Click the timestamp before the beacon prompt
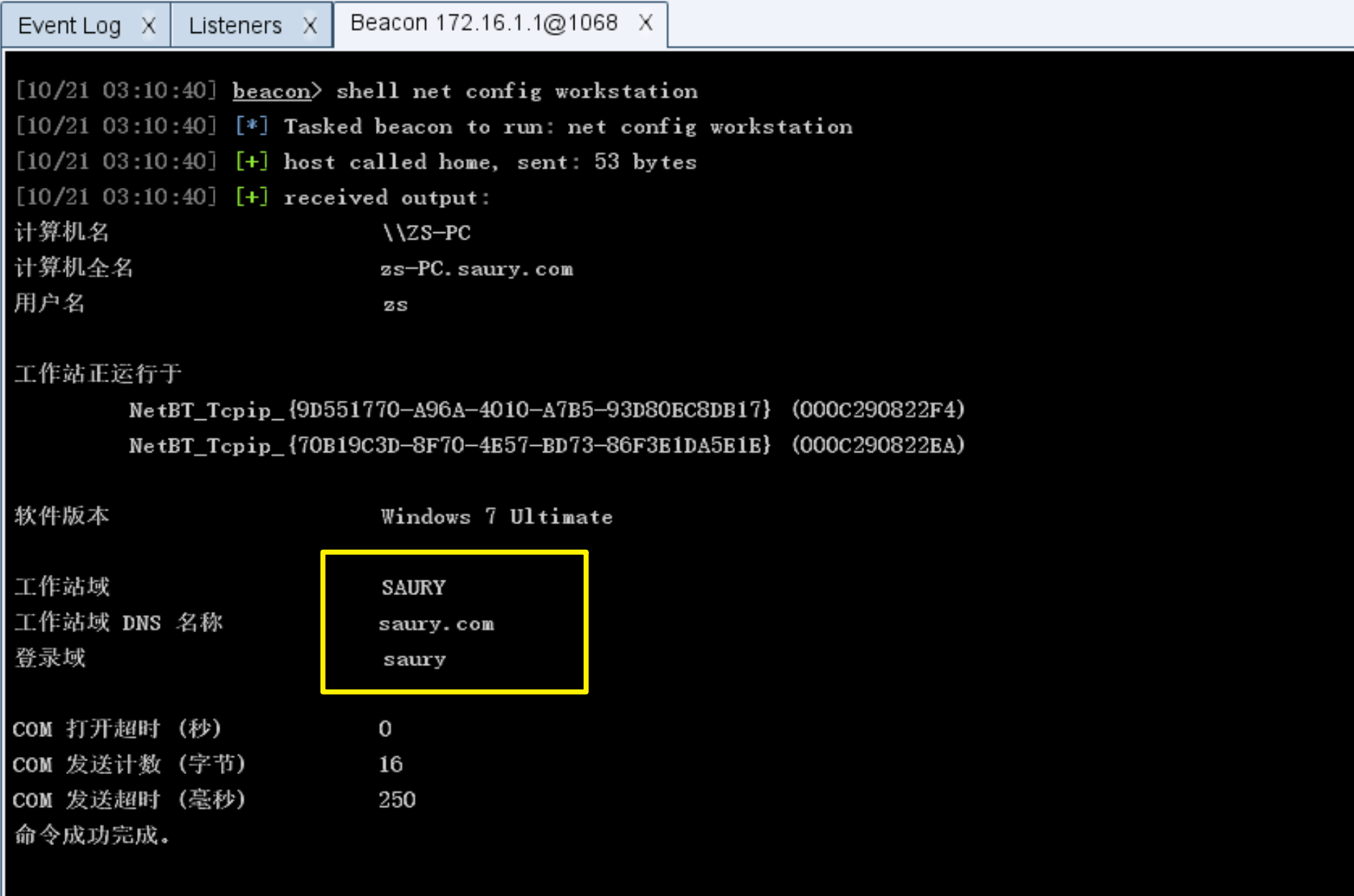This screenshot has width=1354, height=896. pyautogui.click(x=116, y=91)
